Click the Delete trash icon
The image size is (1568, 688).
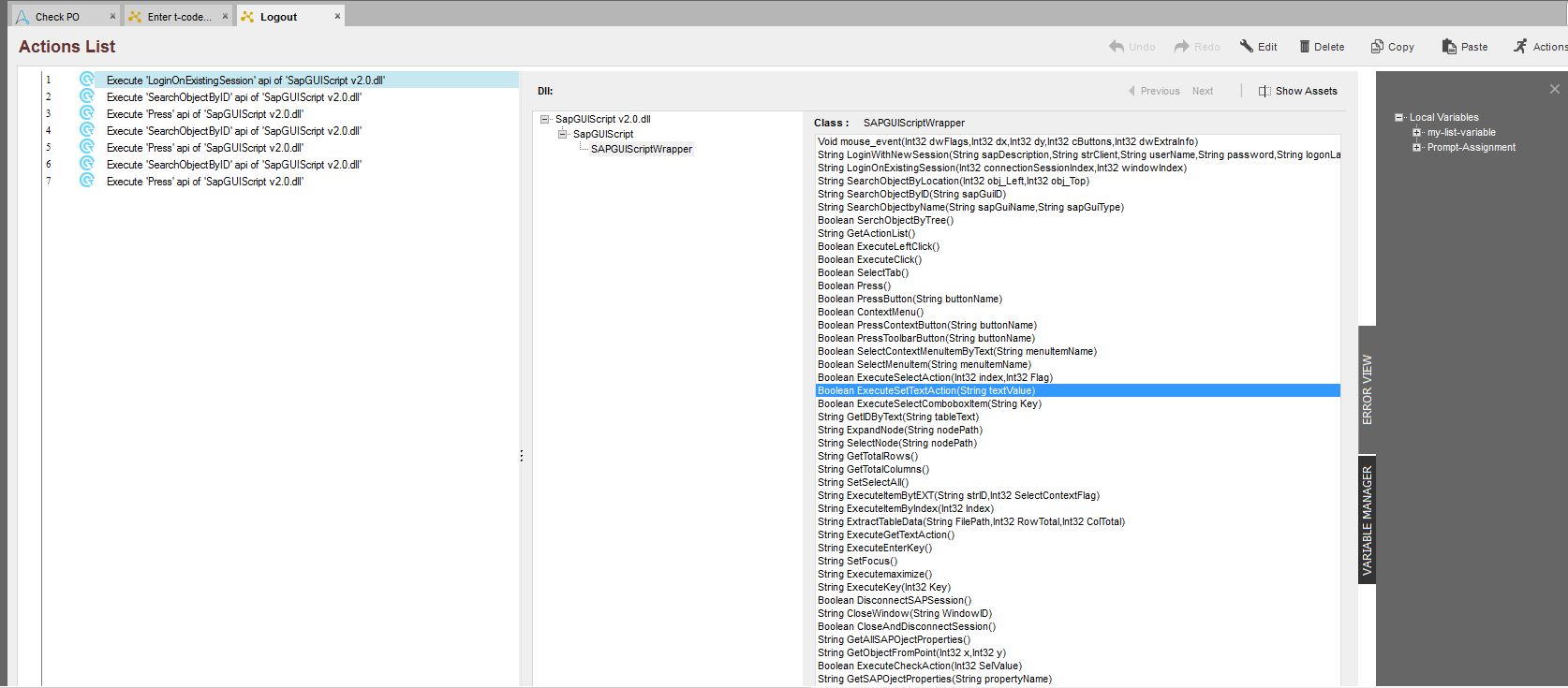(1304, 46)
